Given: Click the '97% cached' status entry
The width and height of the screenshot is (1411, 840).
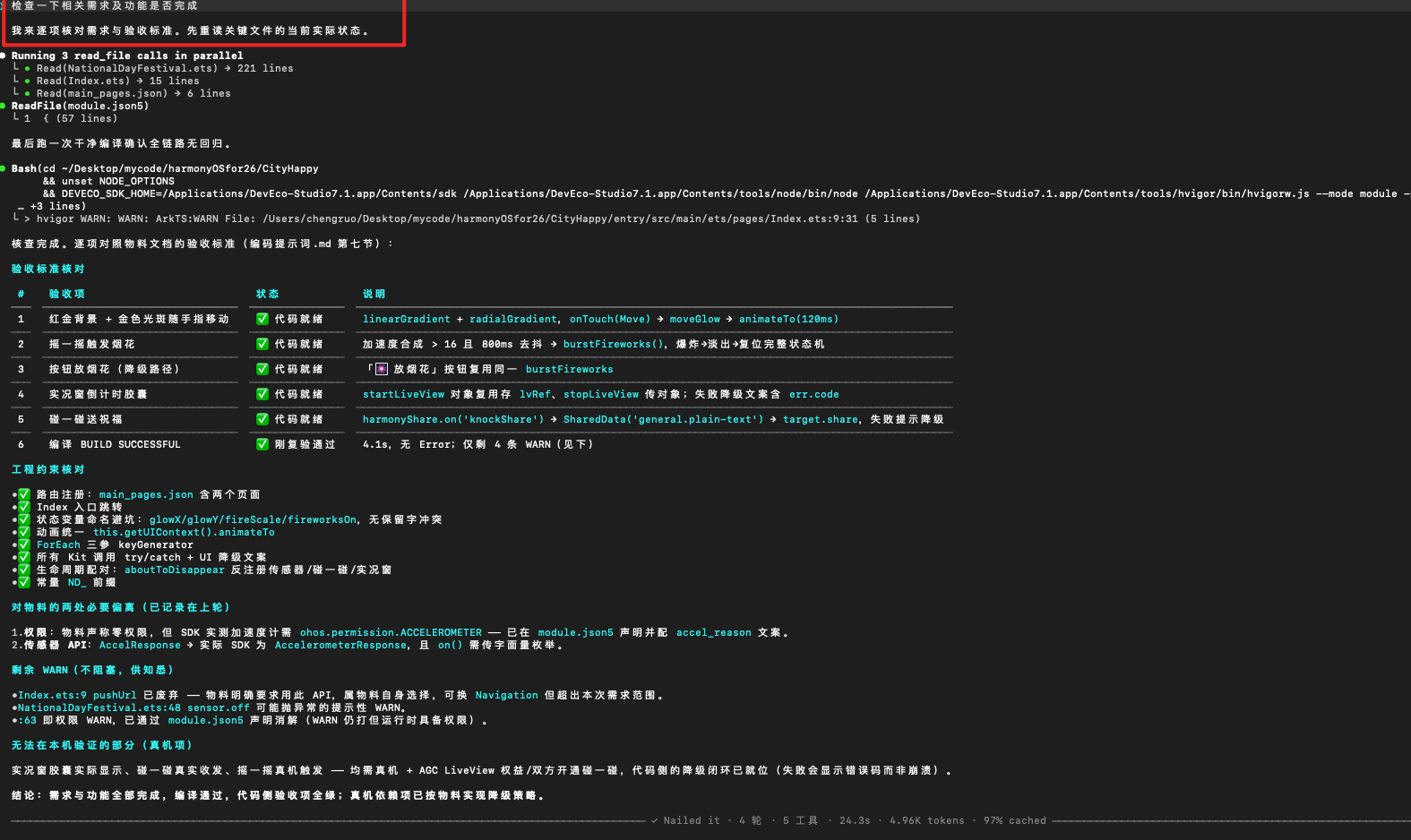Looking at the screenshot, I should (x=1015, y=820).
